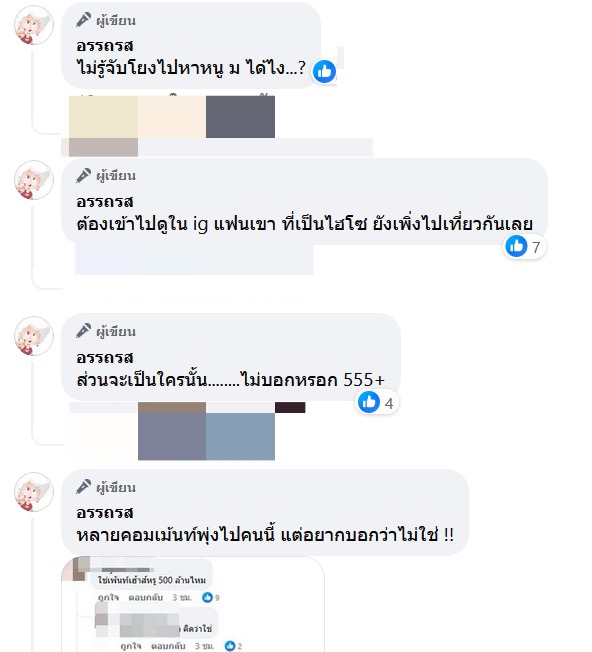Open the like reaction showing 7 likes
This screenshot has height=652, width=592.
click(x=523, y=247)
